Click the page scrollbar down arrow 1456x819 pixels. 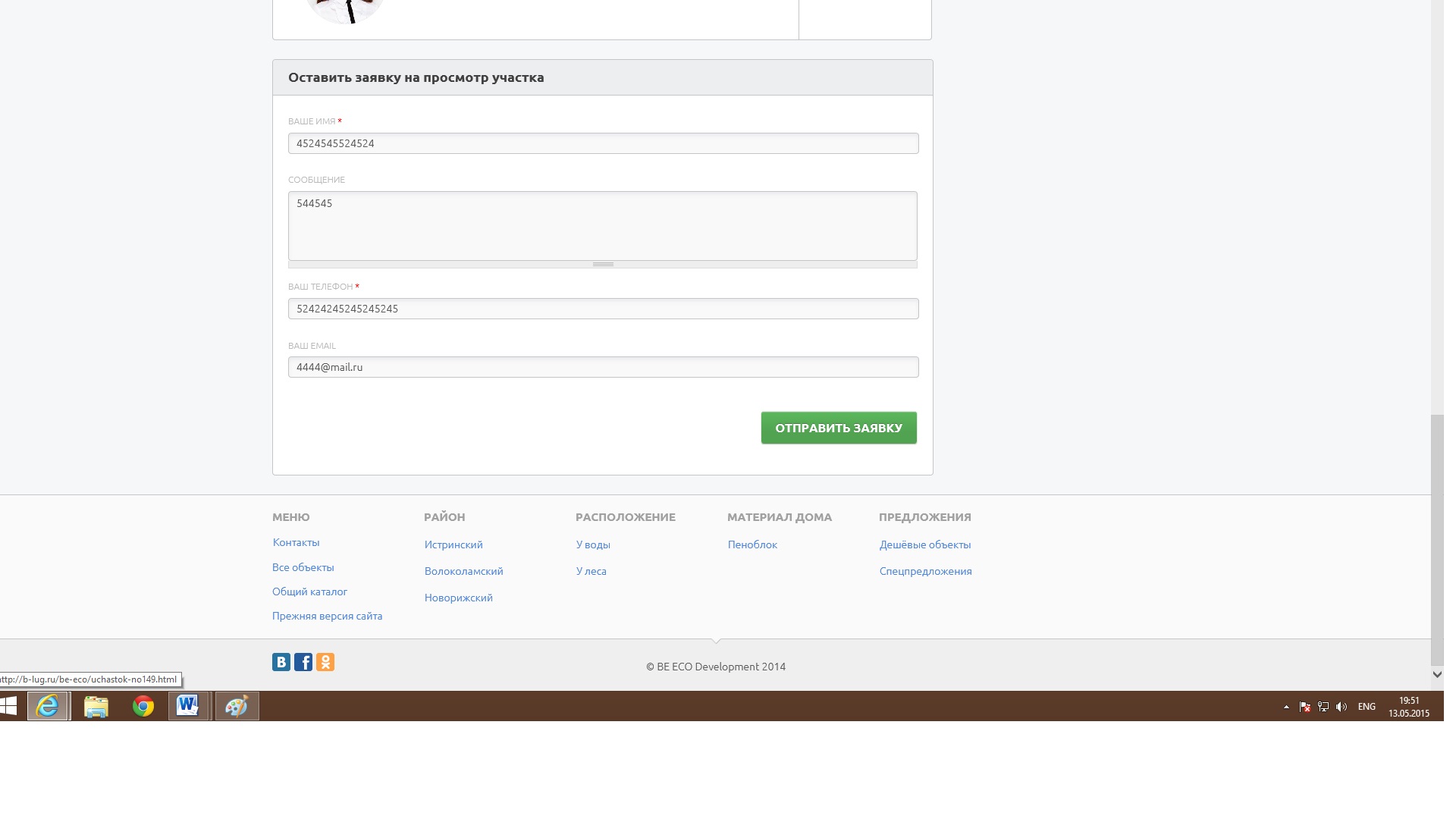[x=1437, y=673]
